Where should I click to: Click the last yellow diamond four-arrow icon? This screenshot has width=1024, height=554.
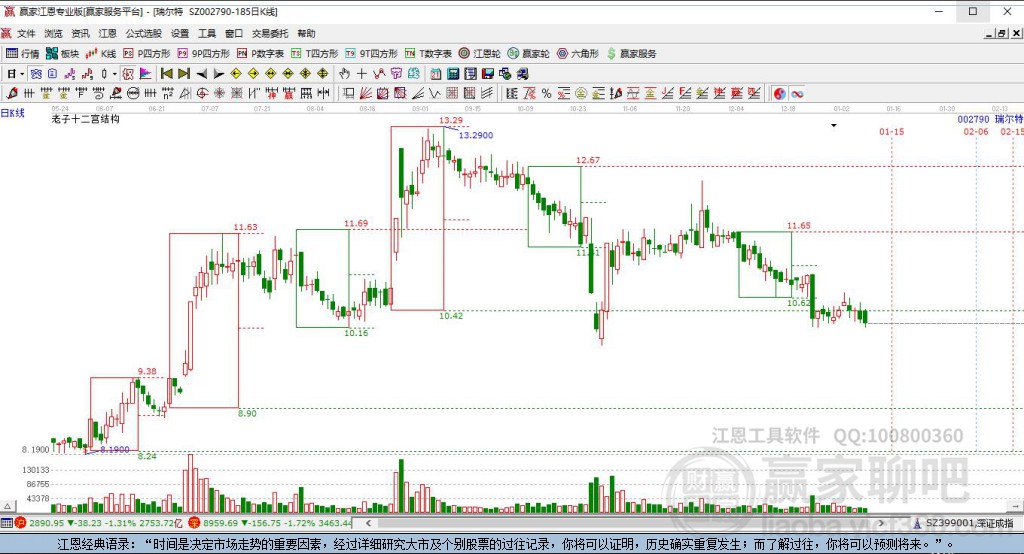(x=323, y=74)
